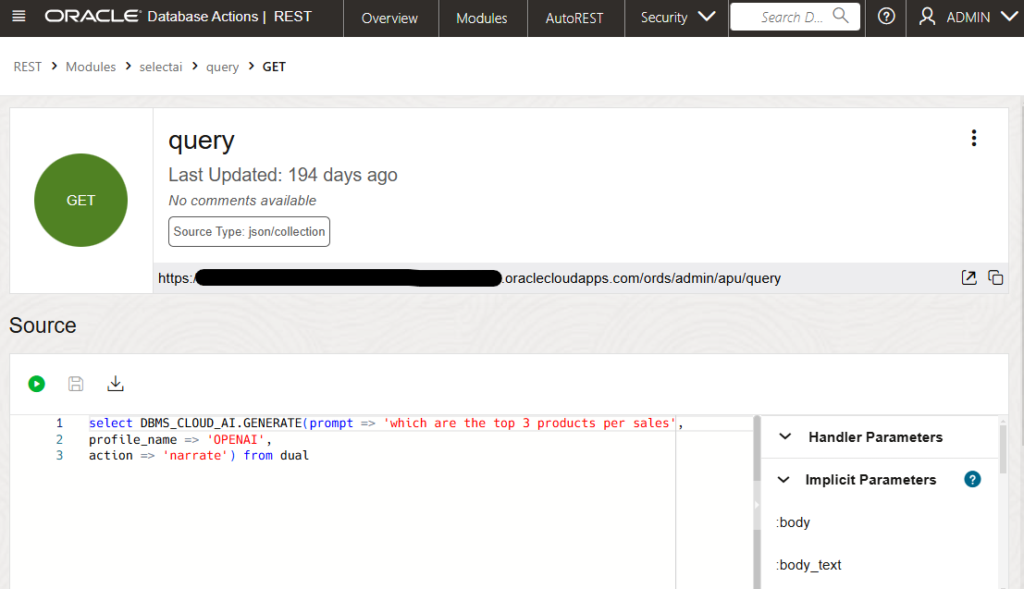Open the handler URL in new tab

[x=968, y=278]
